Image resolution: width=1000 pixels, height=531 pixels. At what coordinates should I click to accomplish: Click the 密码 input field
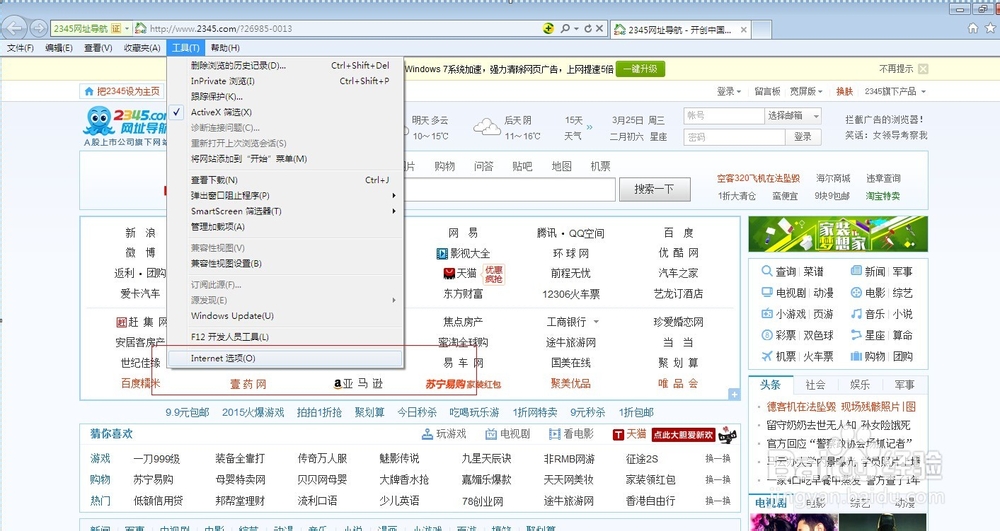(733, 137)
